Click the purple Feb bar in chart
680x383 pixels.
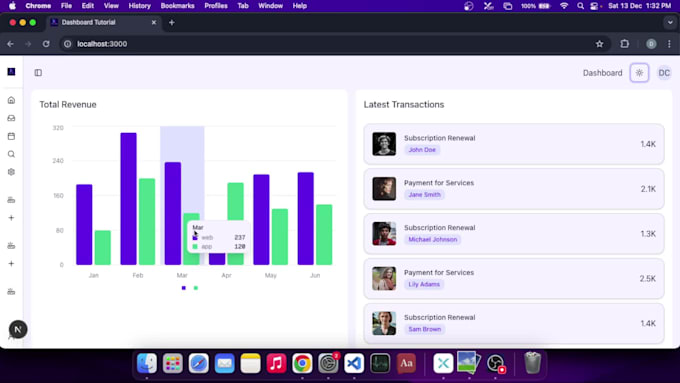click(x=128, y=199)
